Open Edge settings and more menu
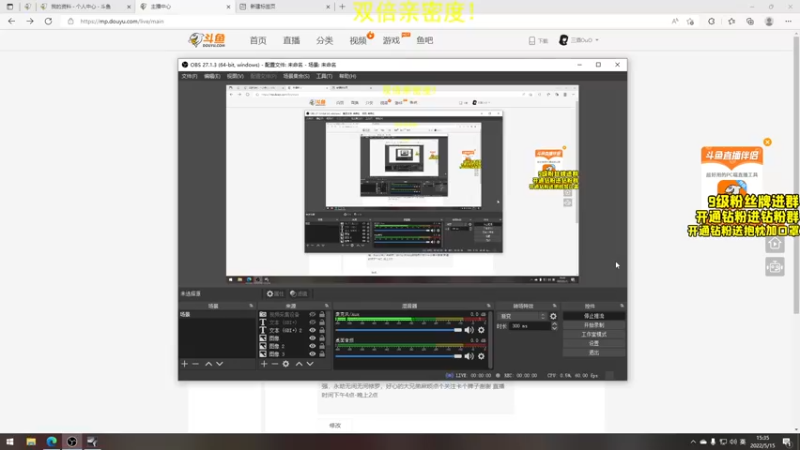This screenshot has height=450, width=800. coord(788,21)
